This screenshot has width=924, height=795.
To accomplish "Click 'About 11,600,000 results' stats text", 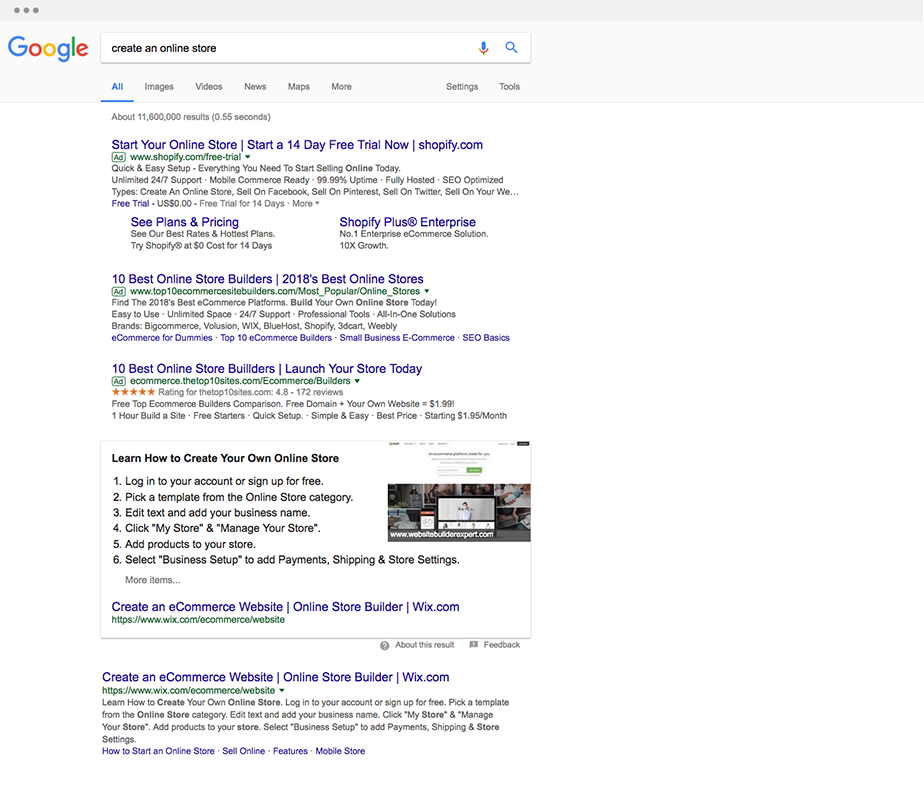I will tap(191, 117).
